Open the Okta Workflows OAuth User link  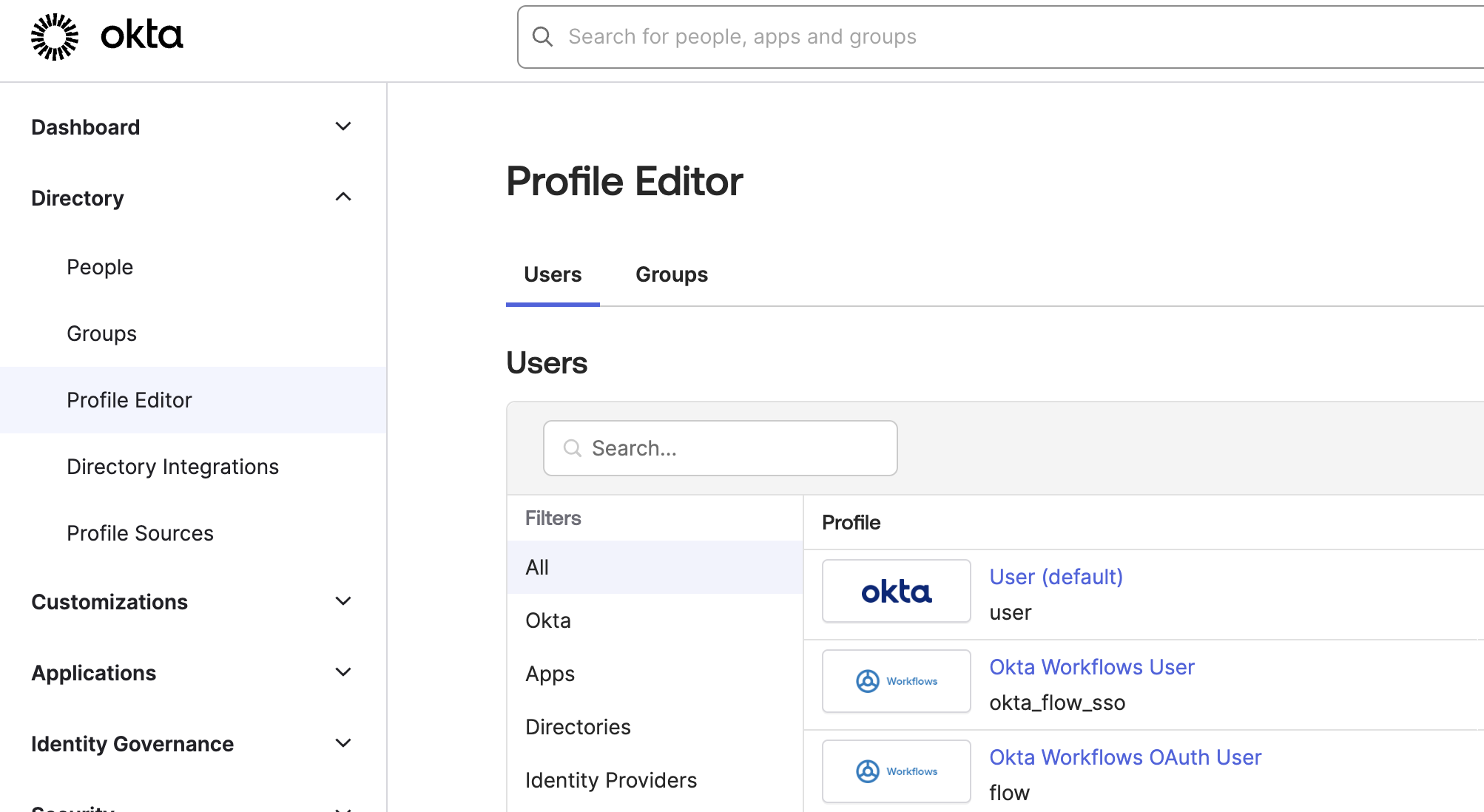(x=1125, y=757)
